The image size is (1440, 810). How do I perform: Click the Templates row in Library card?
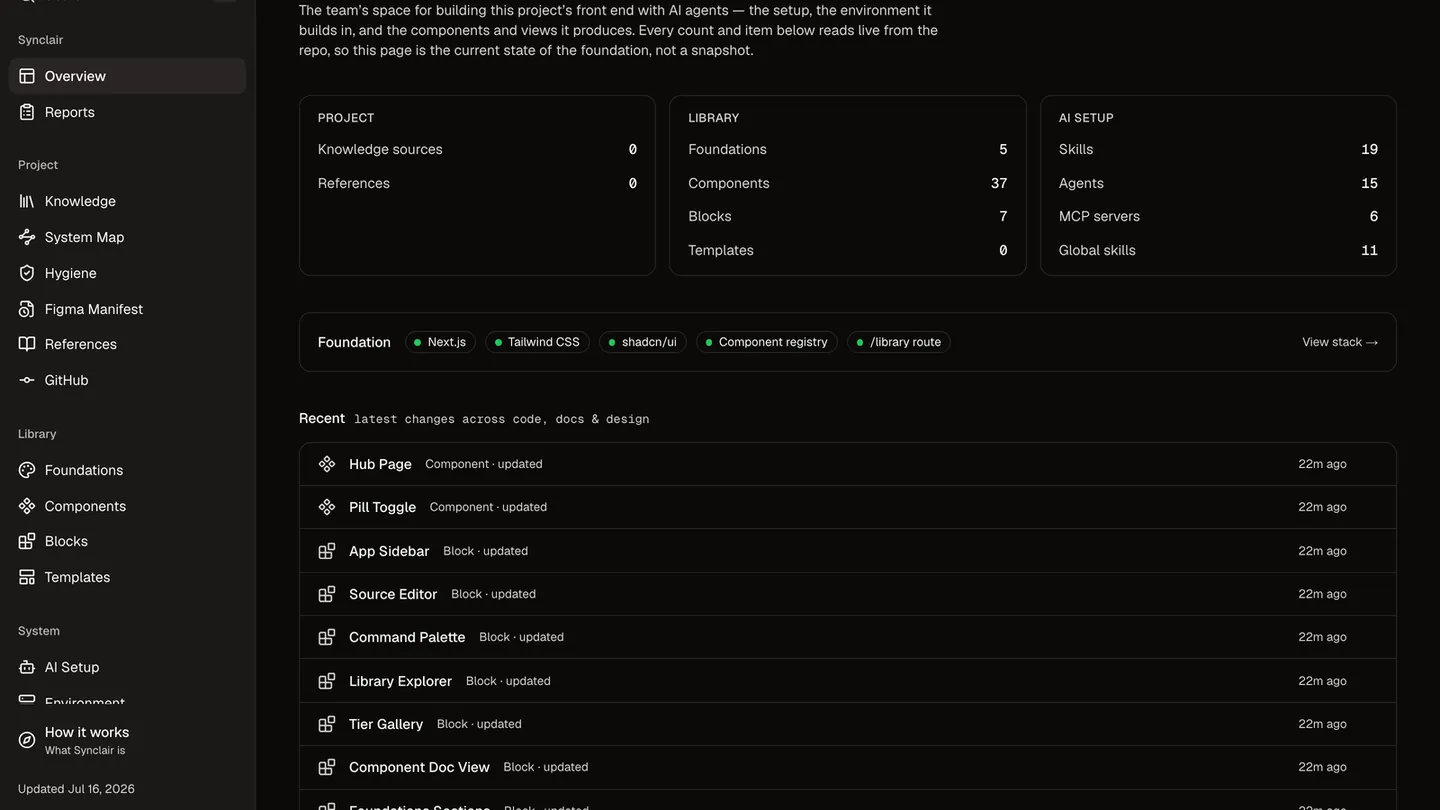[x=848, y=250]
